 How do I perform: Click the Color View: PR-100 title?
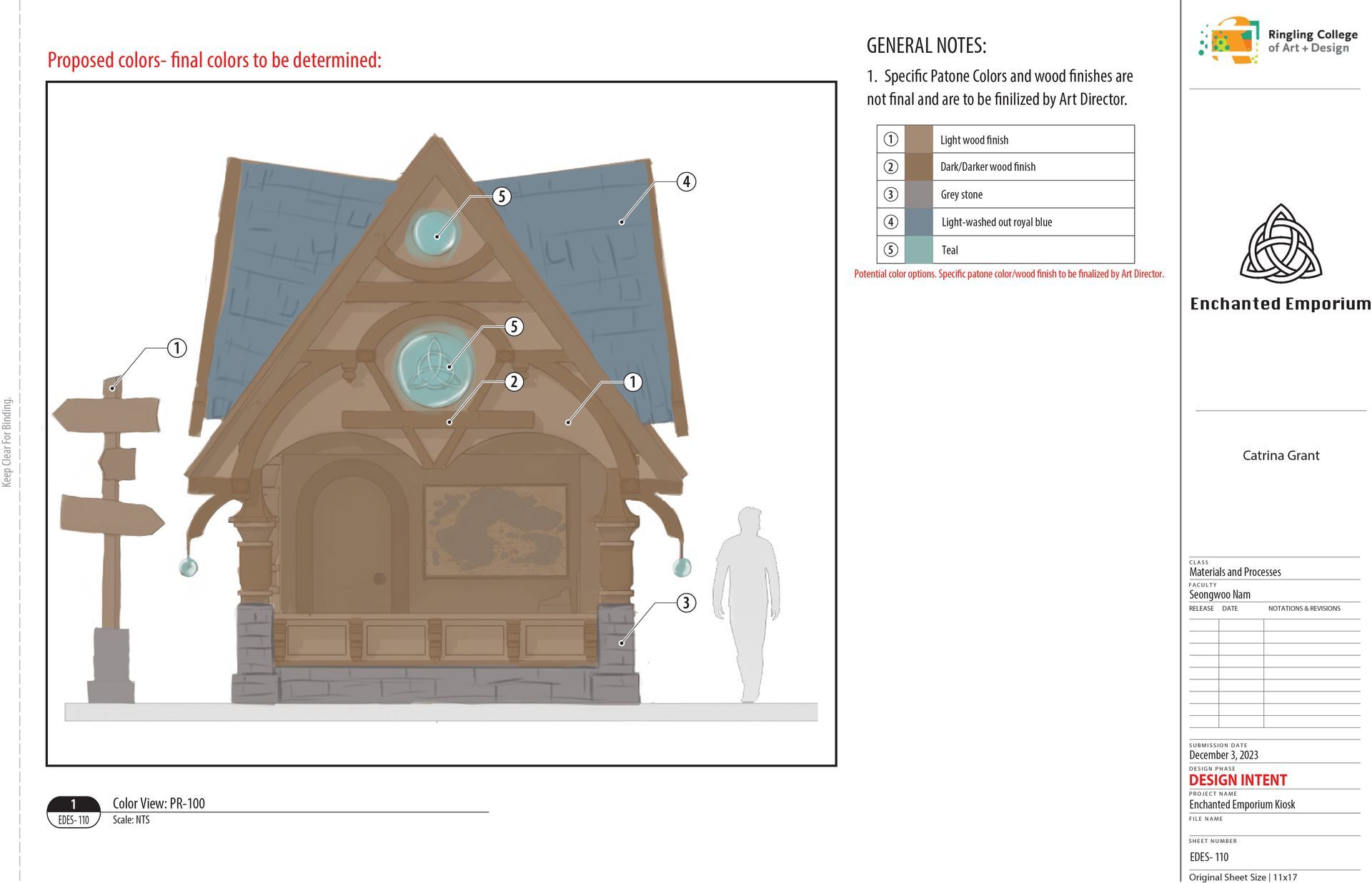point(159,803)
